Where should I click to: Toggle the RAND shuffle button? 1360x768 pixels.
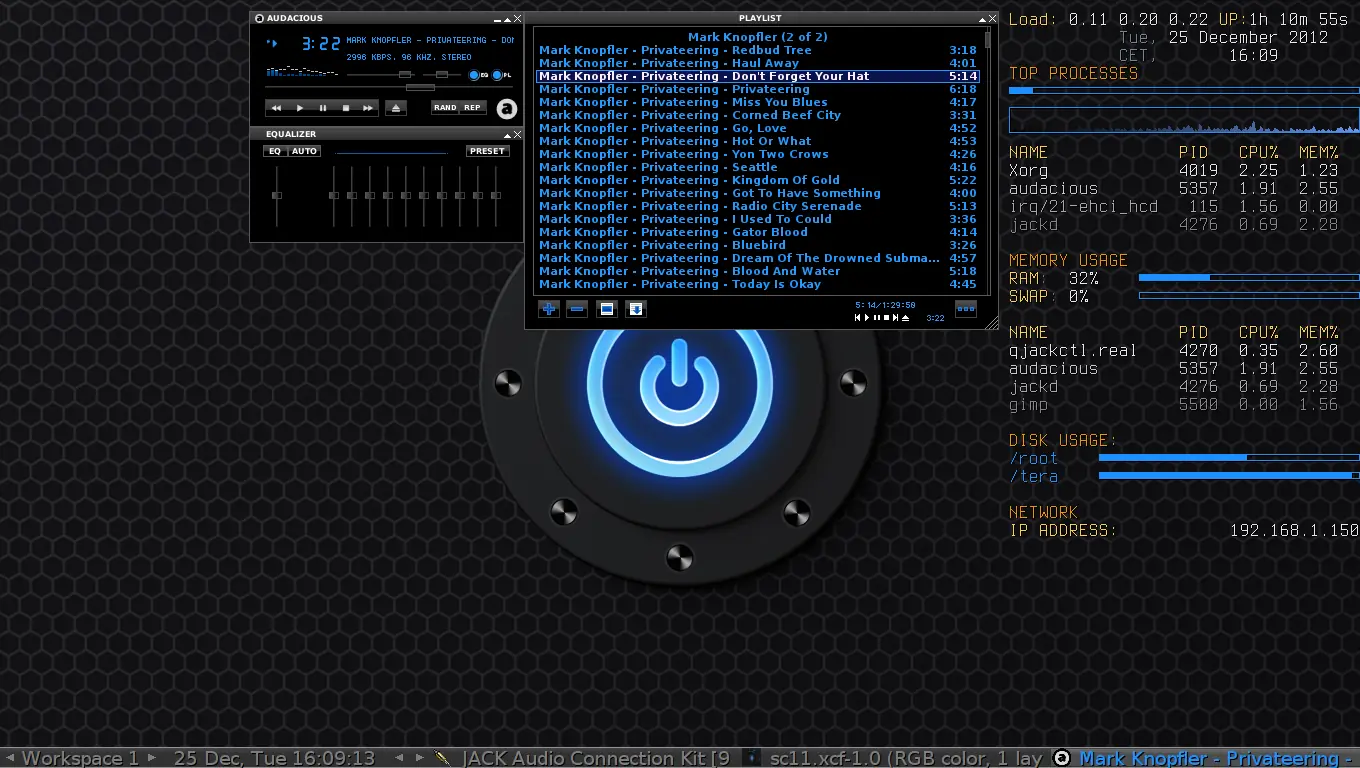(x=445, y=108)
